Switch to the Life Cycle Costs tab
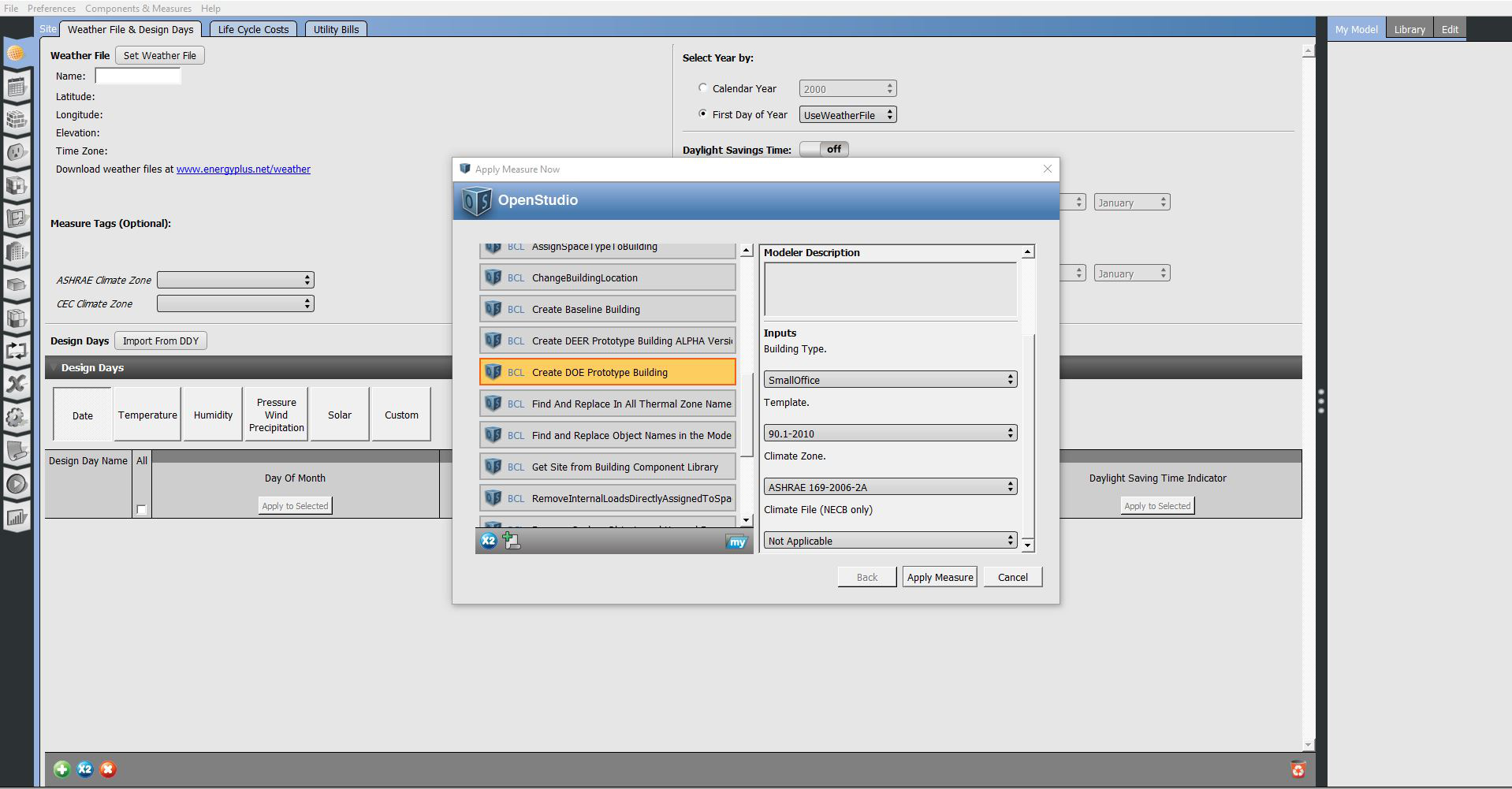Image resolution: width=1512 pixels, height=789 pixels. (253, 29)
